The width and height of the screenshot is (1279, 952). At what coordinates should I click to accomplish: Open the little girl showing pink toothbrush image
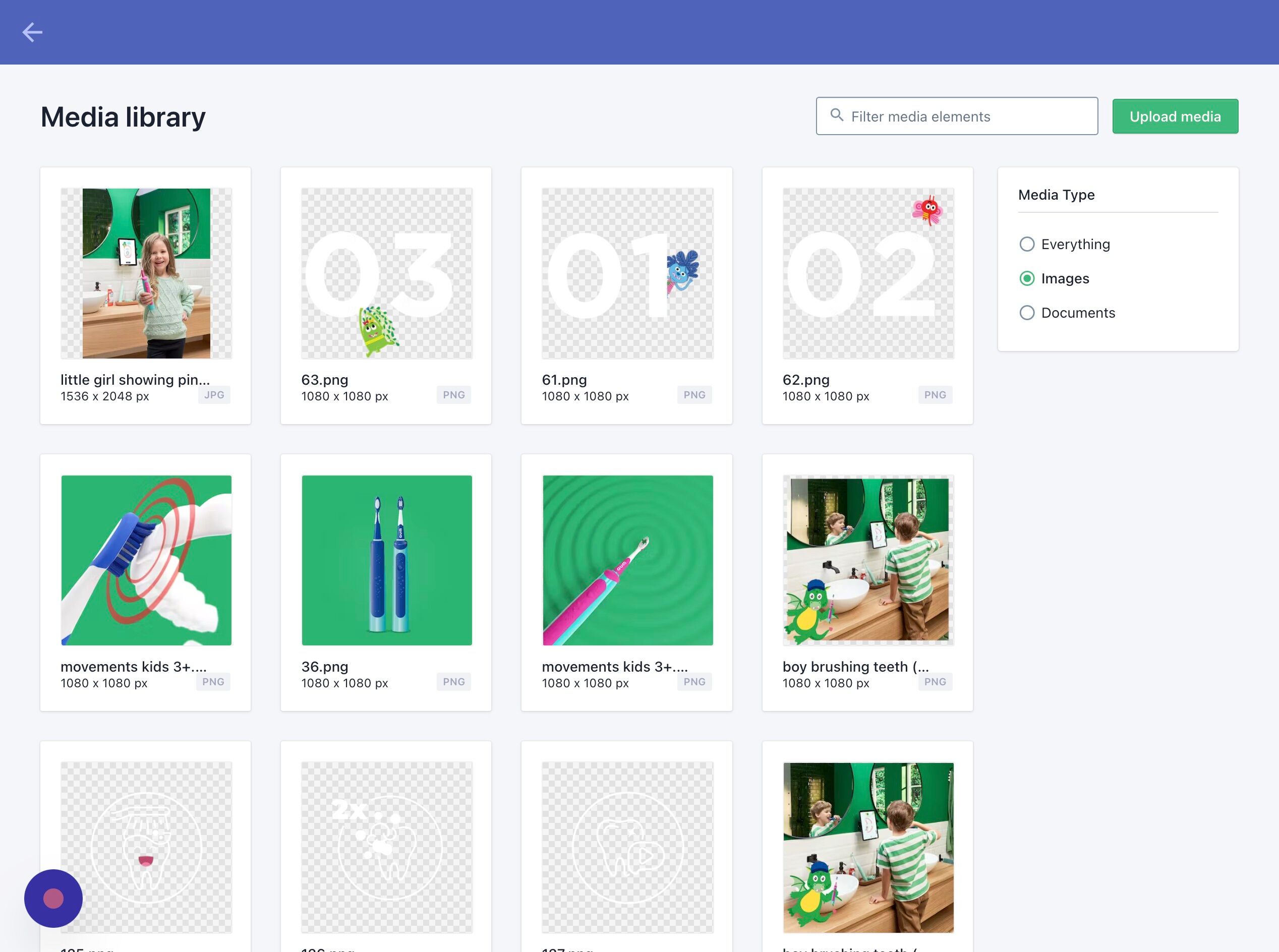pos(146,273)
